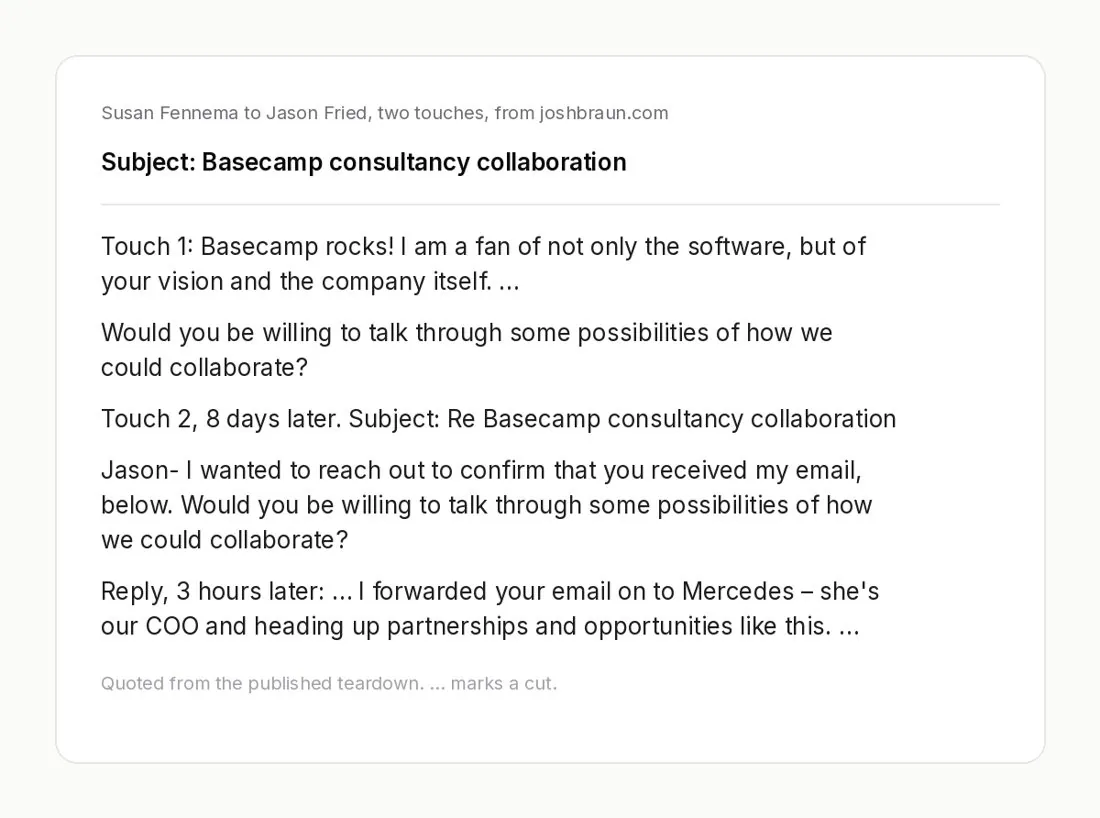Click the name Susan Fennema in the header
Viewport: 1100px width, 818px height.
coord(170,113)
